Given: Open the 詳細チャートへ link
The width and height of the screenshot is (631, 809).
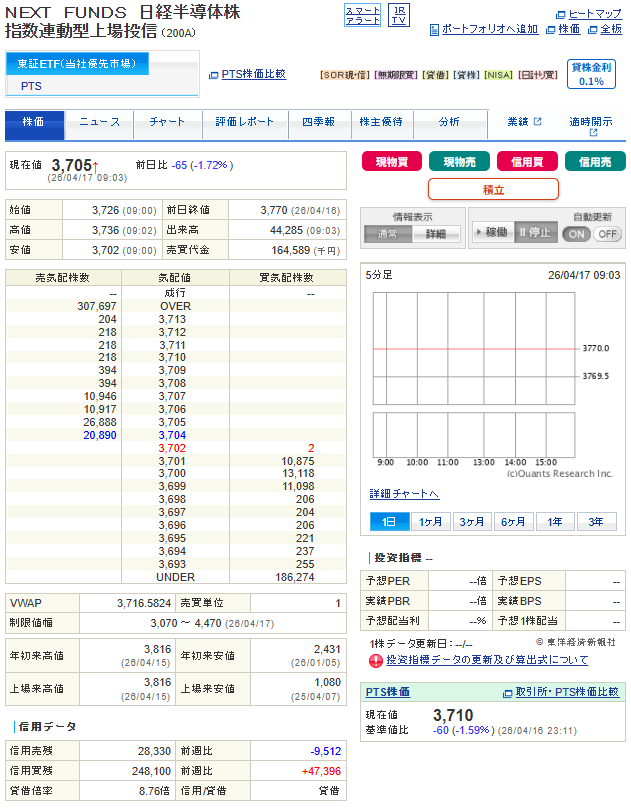Looking at the screenshot, I should tap(403, 494).
